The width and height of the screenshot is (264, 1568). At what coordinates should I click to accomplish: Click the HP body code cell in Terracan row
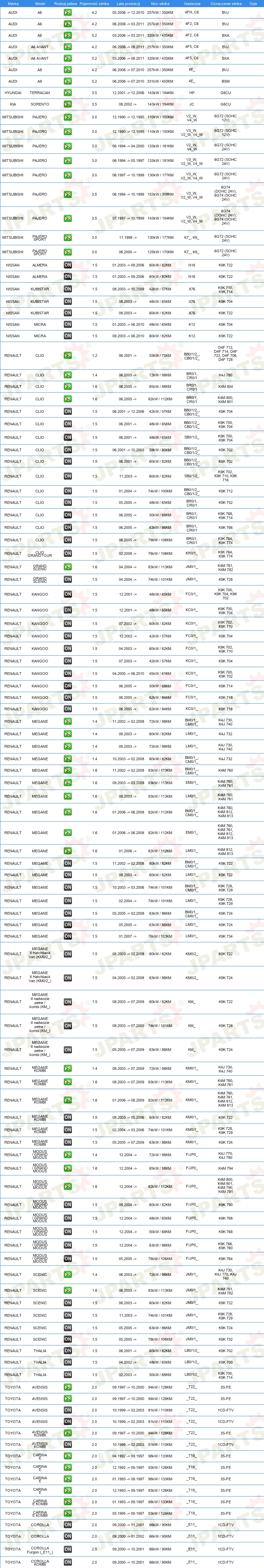click(x=192, y=93)
